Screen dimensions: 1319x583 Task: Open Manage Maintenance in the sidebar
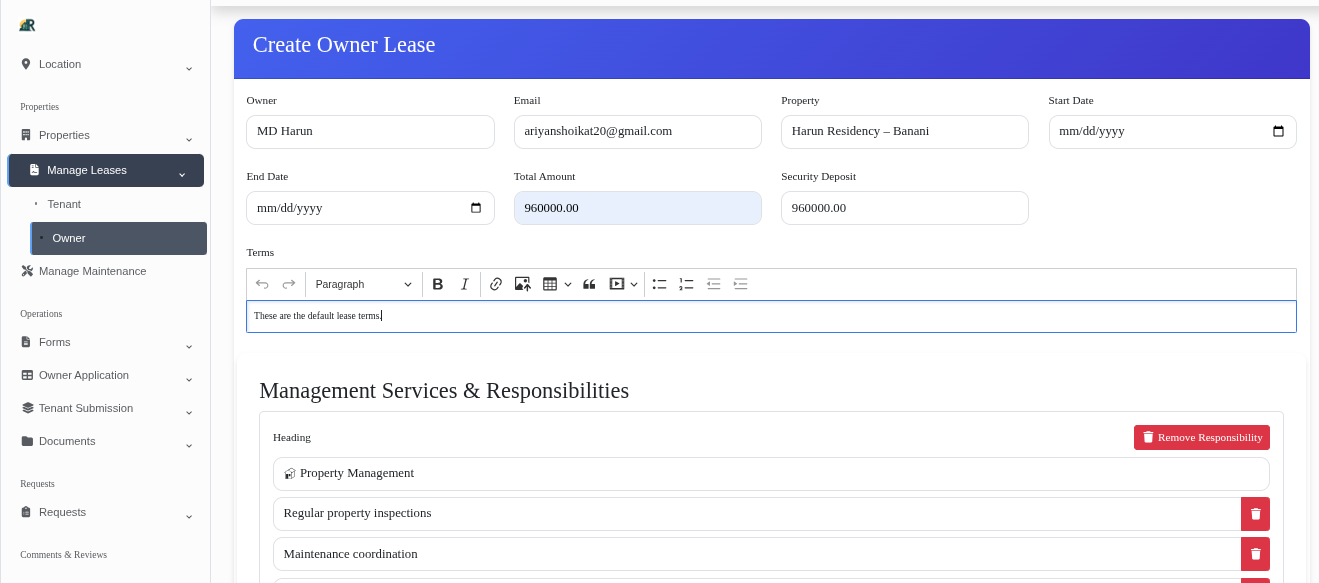coord(92,272)
